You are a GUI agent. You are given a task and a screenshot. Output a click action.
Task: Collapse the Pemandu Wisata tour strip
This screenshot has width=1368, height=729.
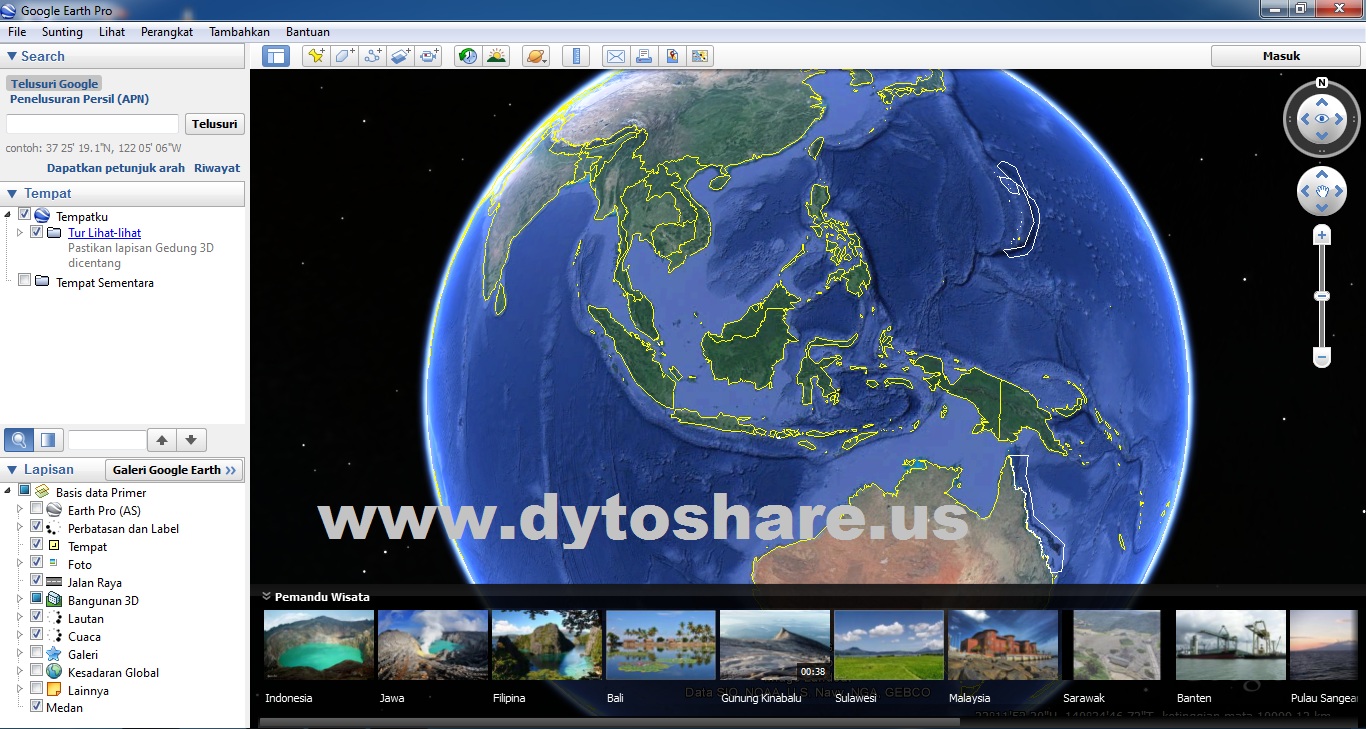pos(267,596)
